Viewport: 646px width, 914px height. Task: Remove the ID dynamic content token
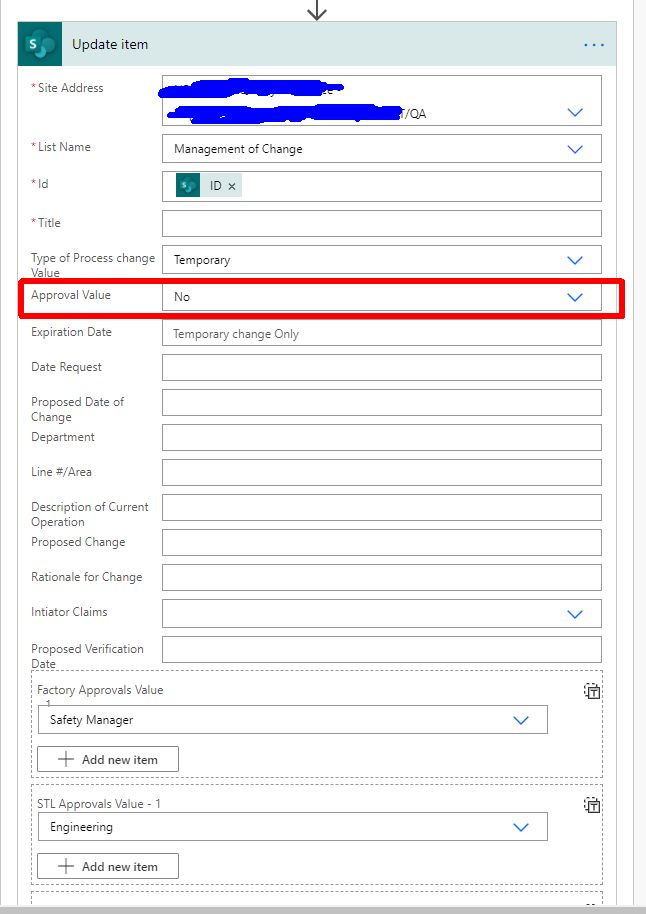pyautogui.click(x=231, y=187)
